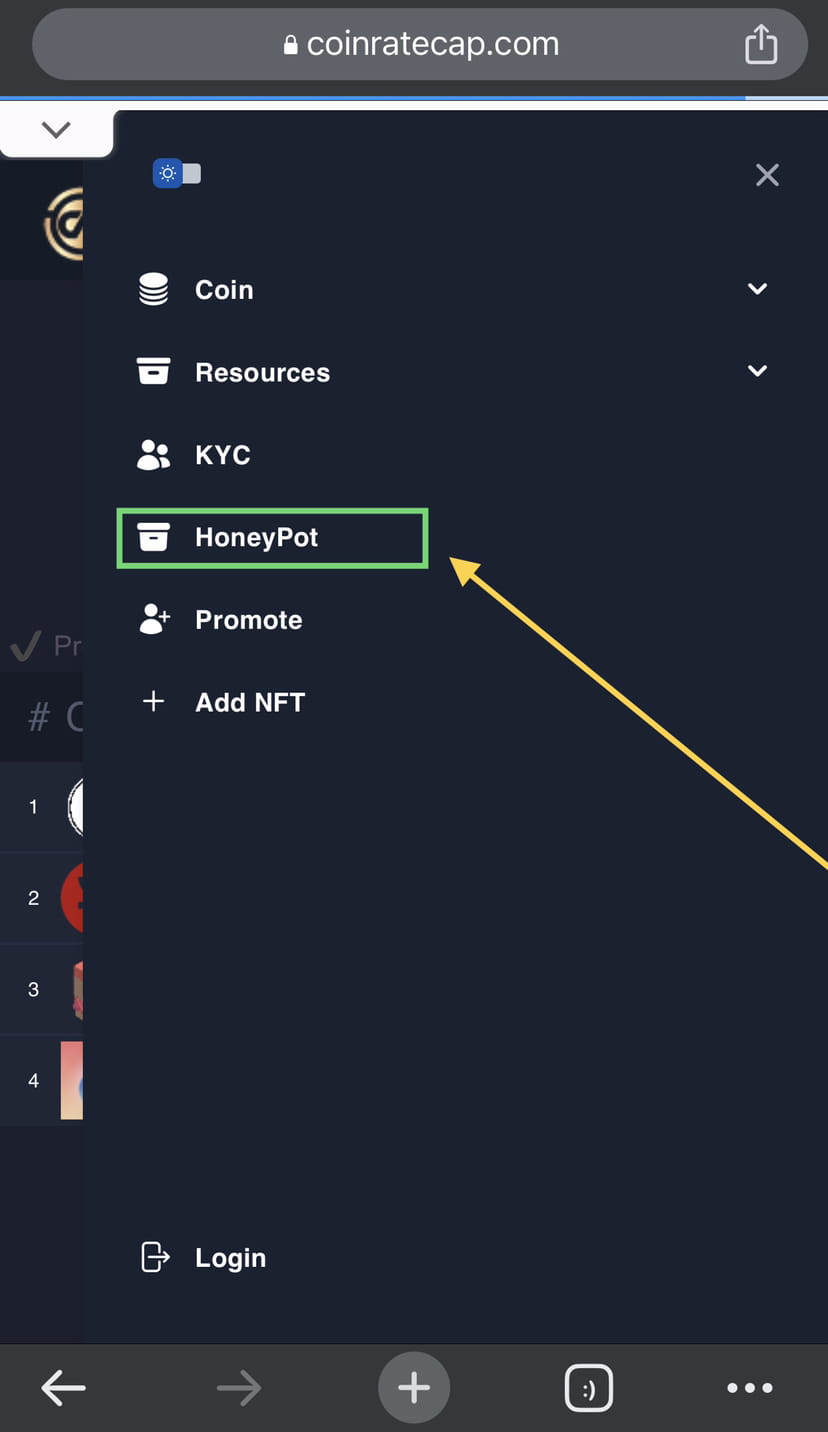
Task: Click the Login sign-in icon
Action: [155, 1257]
